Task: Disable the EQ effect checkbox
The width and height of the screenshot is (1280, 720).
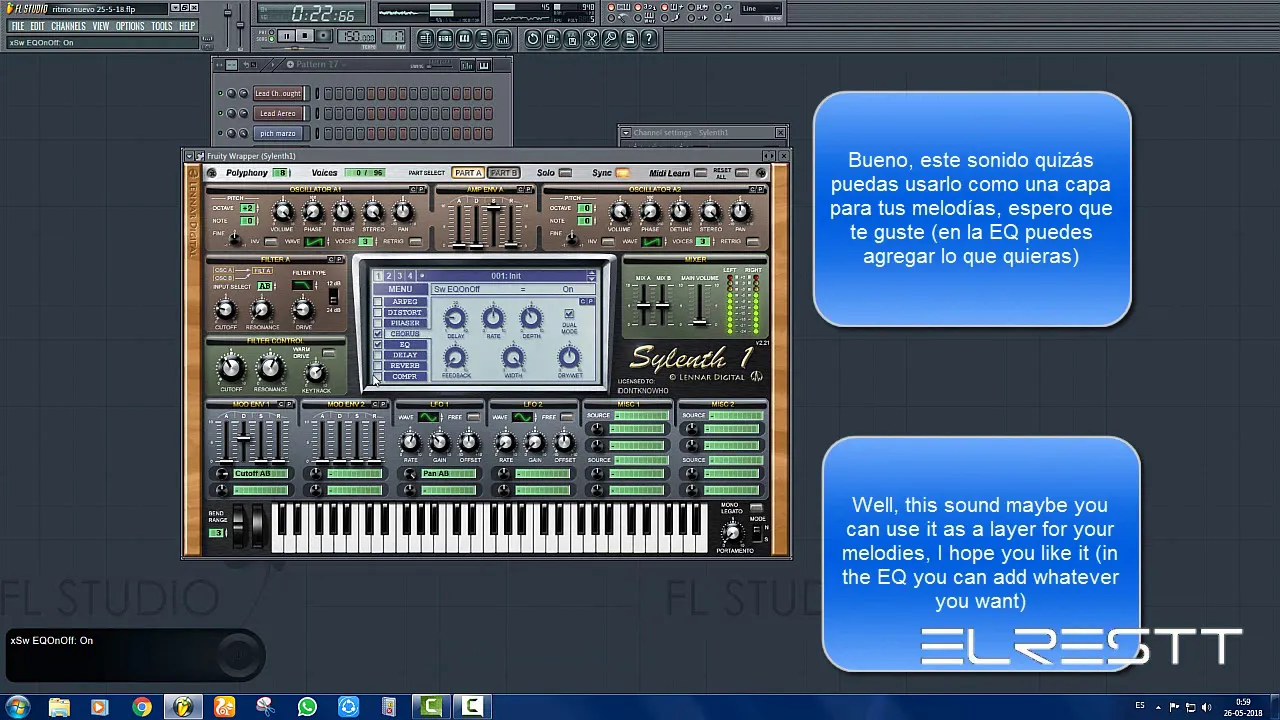Action: [378, 345]
